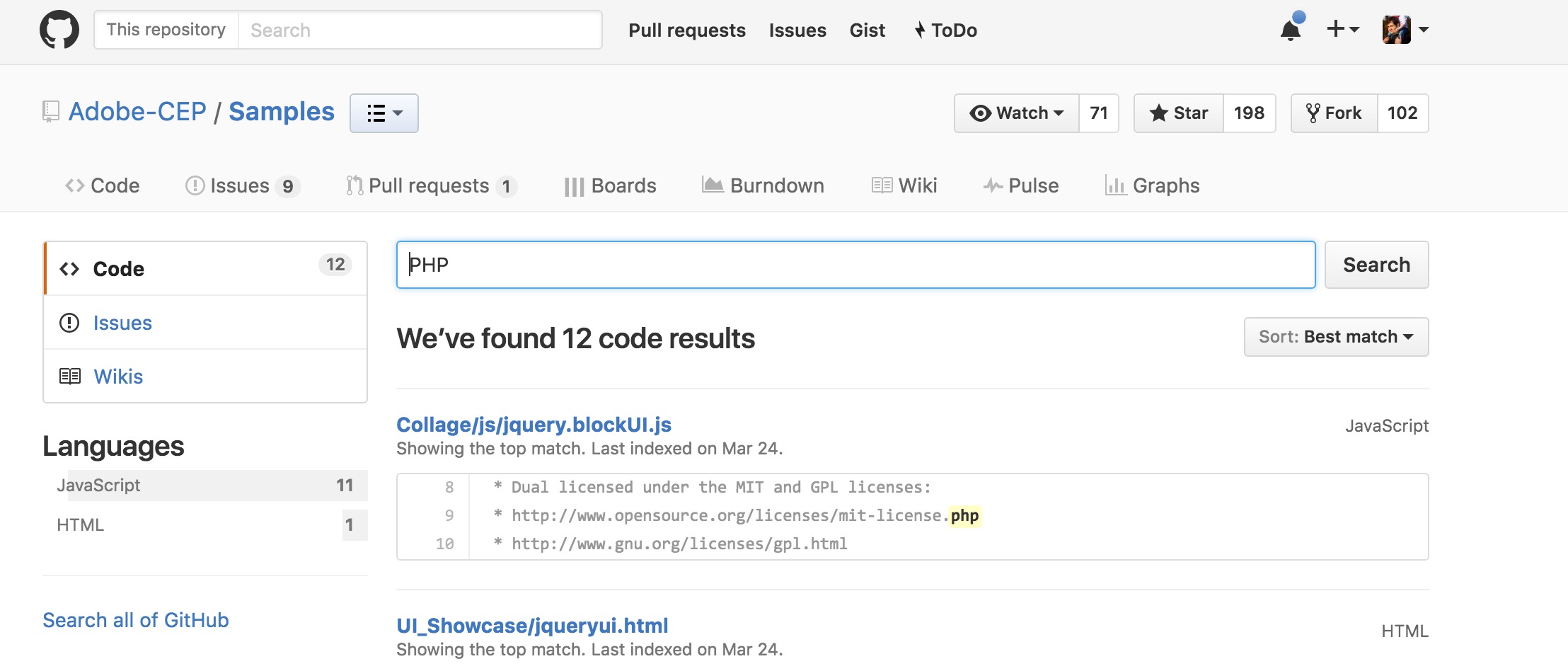Select Wikis results in the sidebar

(205, 376)
